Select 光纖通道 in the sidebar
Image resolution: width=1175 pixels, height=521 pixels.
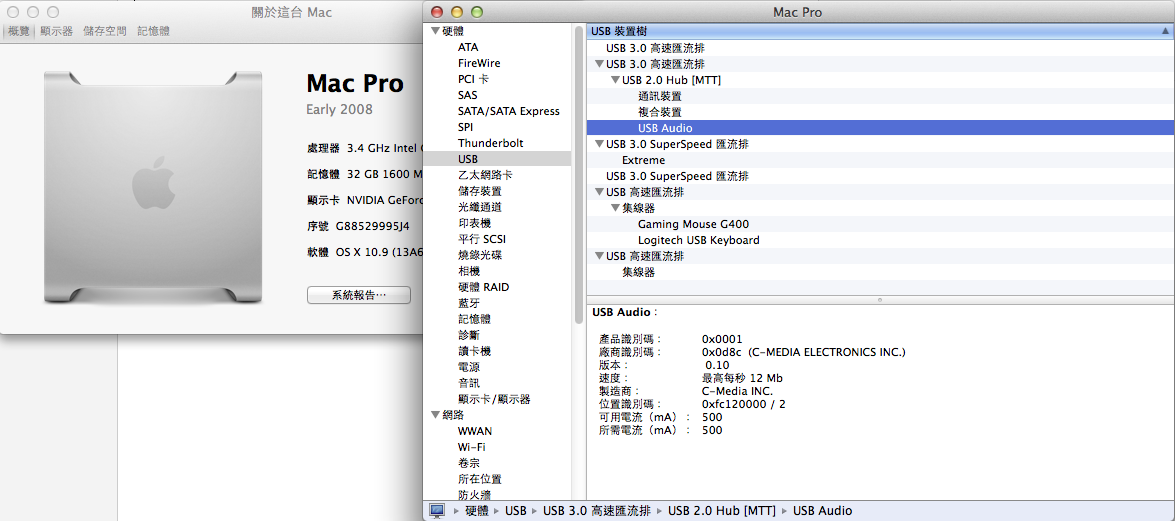click(x=480, y=207)
